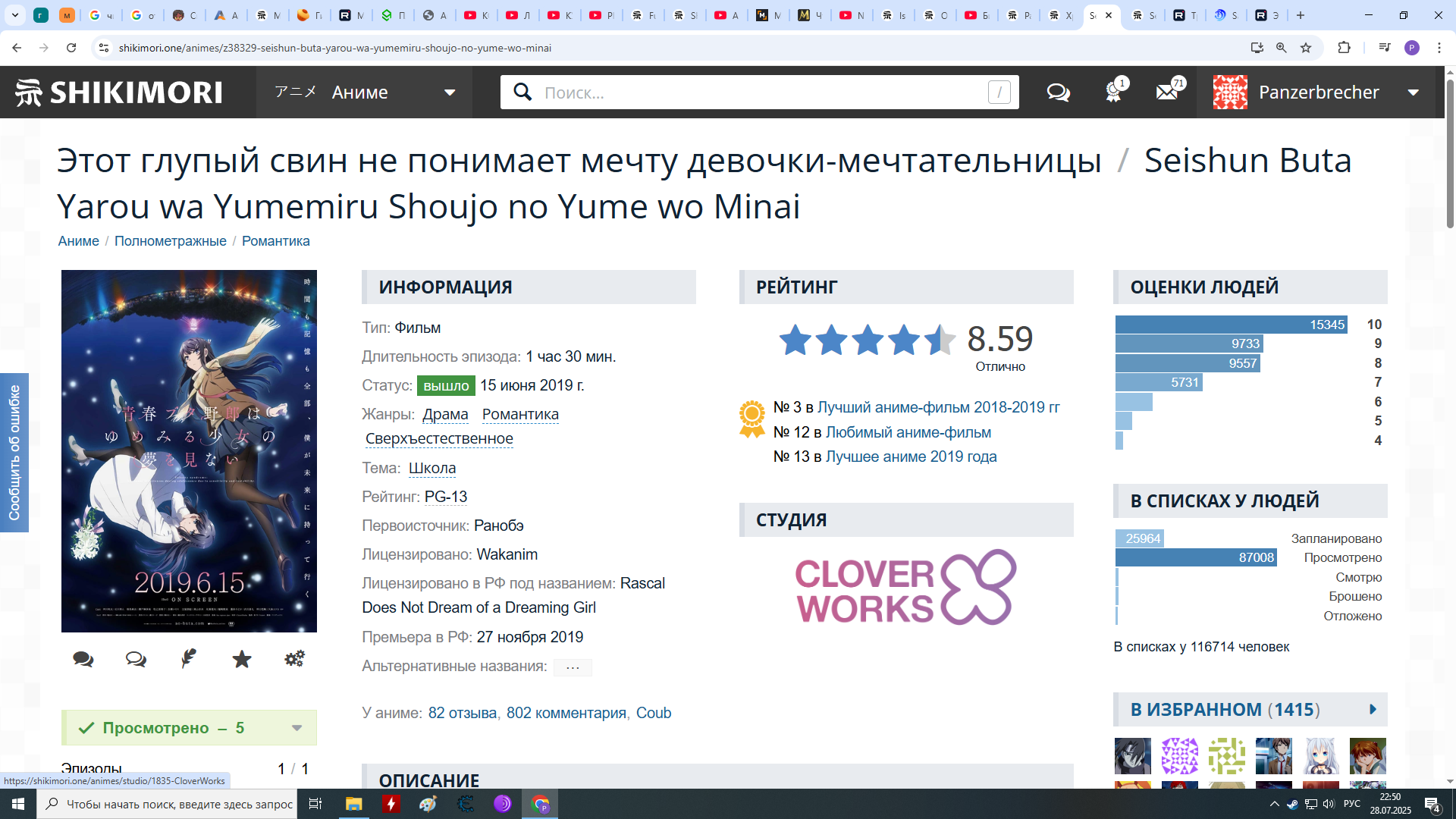Image resolution: width=1456 pixels, height=819 pixels.
Task: Open forum chat icon in header
Action: click(1058, 93)
